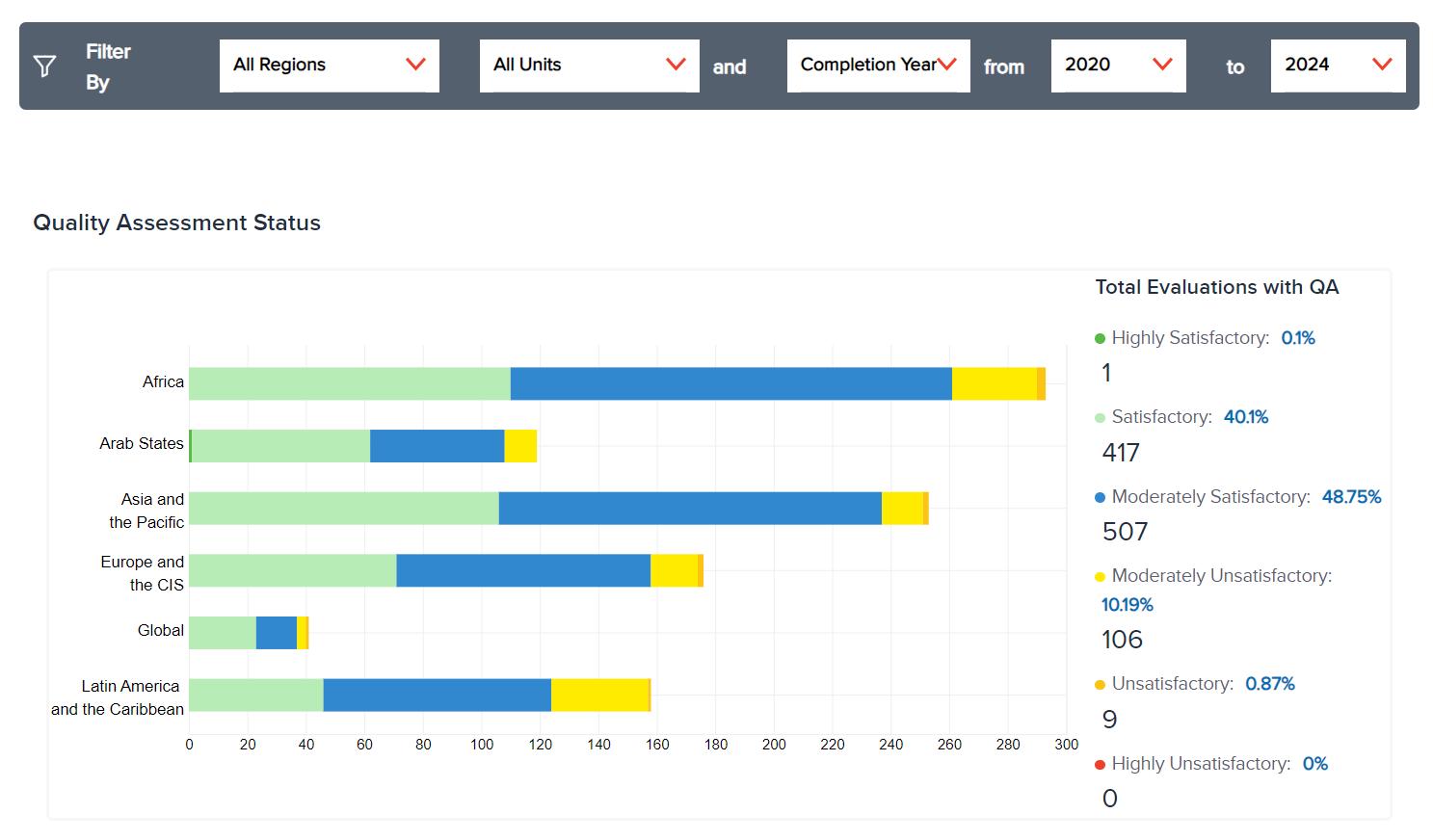1433x840 pixels.
Task: Click the Moderately Unsatisfactory yellow legend dot
Action: click(1101, 577)
